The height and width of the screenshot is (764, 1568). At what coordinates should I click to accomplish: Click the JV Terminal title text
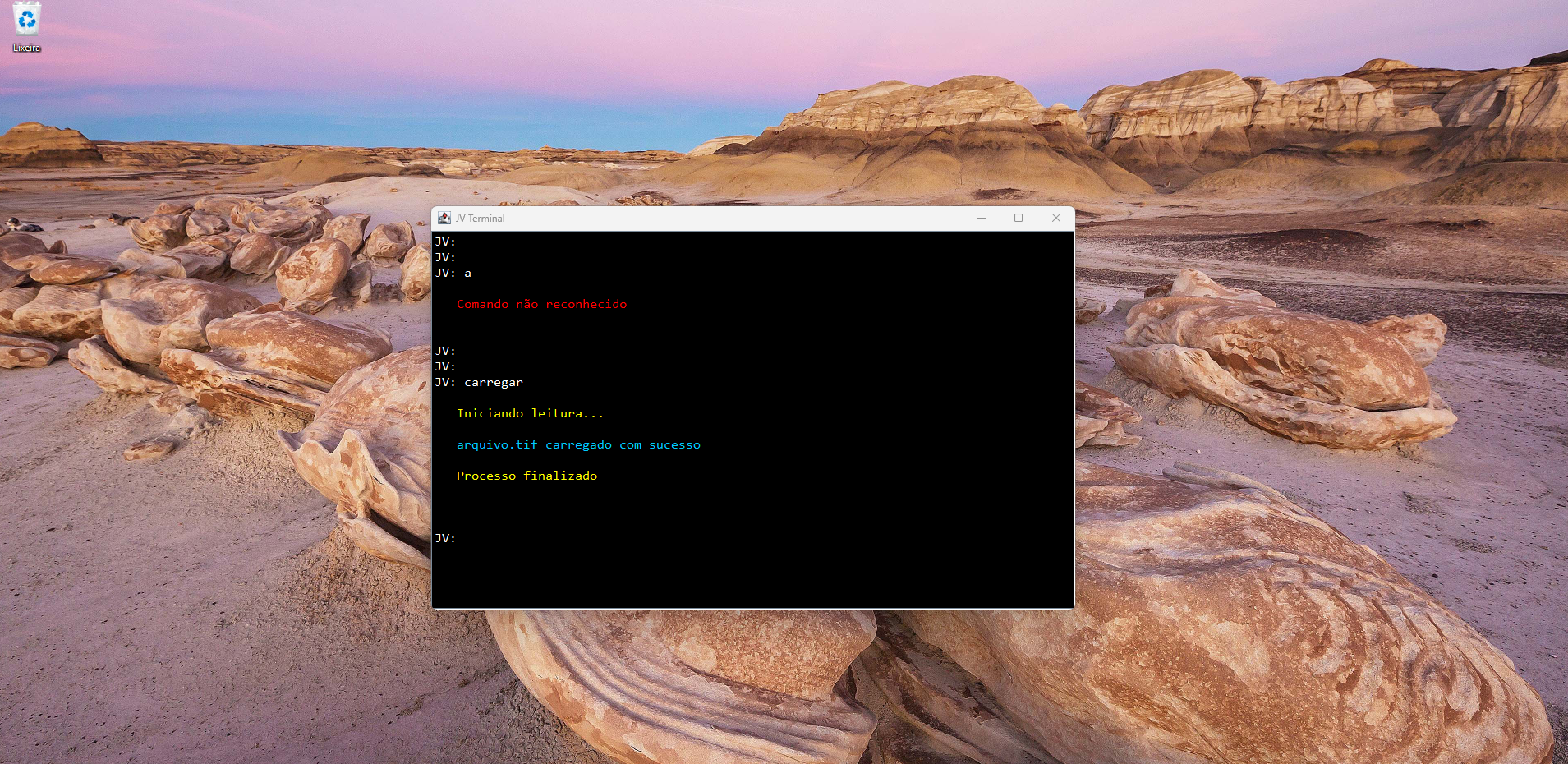481,219
